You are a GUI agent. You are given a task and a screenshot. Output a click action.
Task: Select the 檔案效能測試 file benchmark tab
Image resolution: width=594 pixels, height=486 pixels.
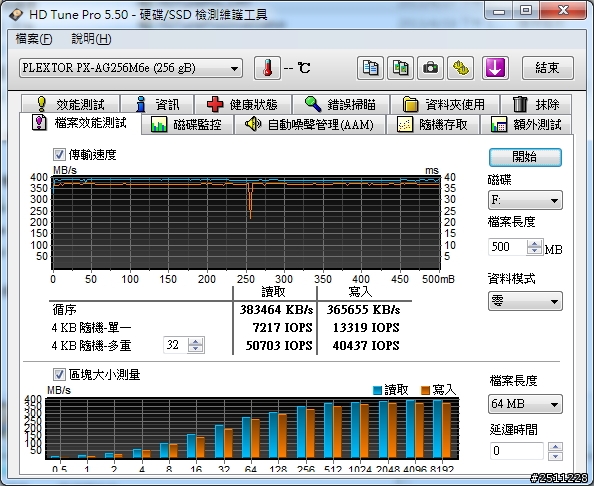(x=80, y=123)
